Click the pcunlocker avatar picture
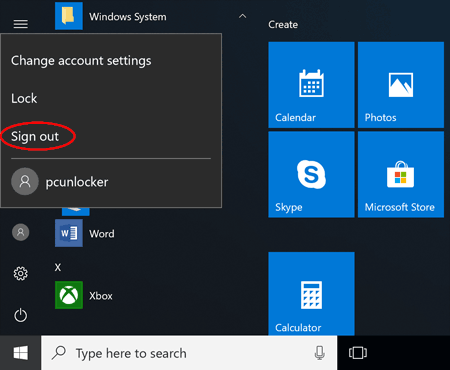The image size is (450, 370). coord(25,181)
